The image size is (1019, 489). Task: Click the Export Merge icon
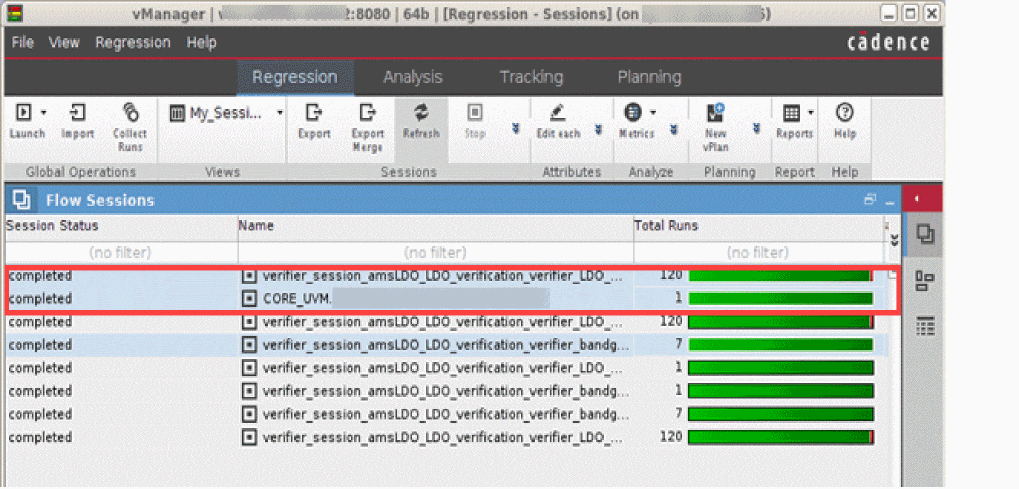[368, 113]
